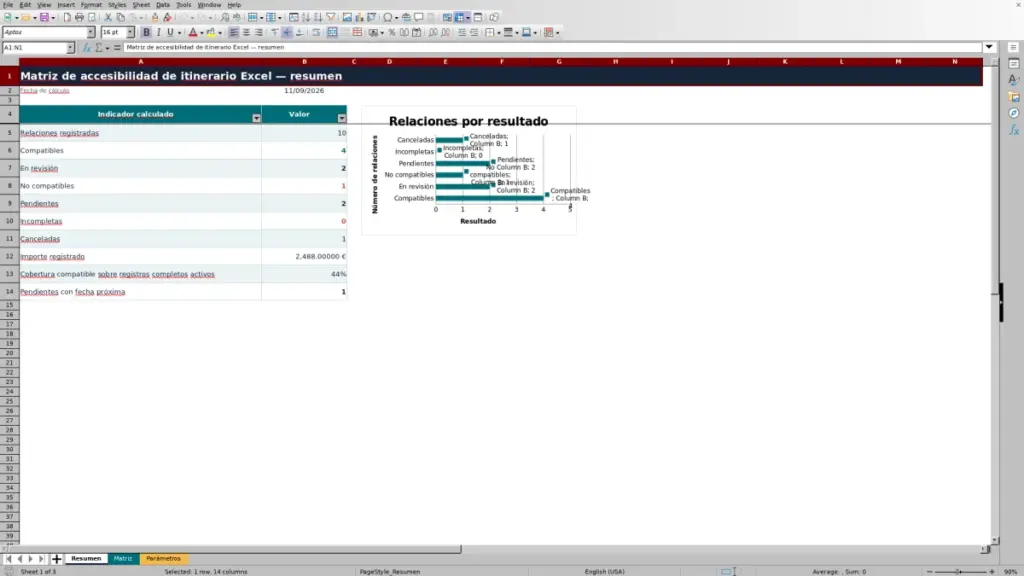Open sidebar Navigator compass icon

click(x=1014, y=113)
